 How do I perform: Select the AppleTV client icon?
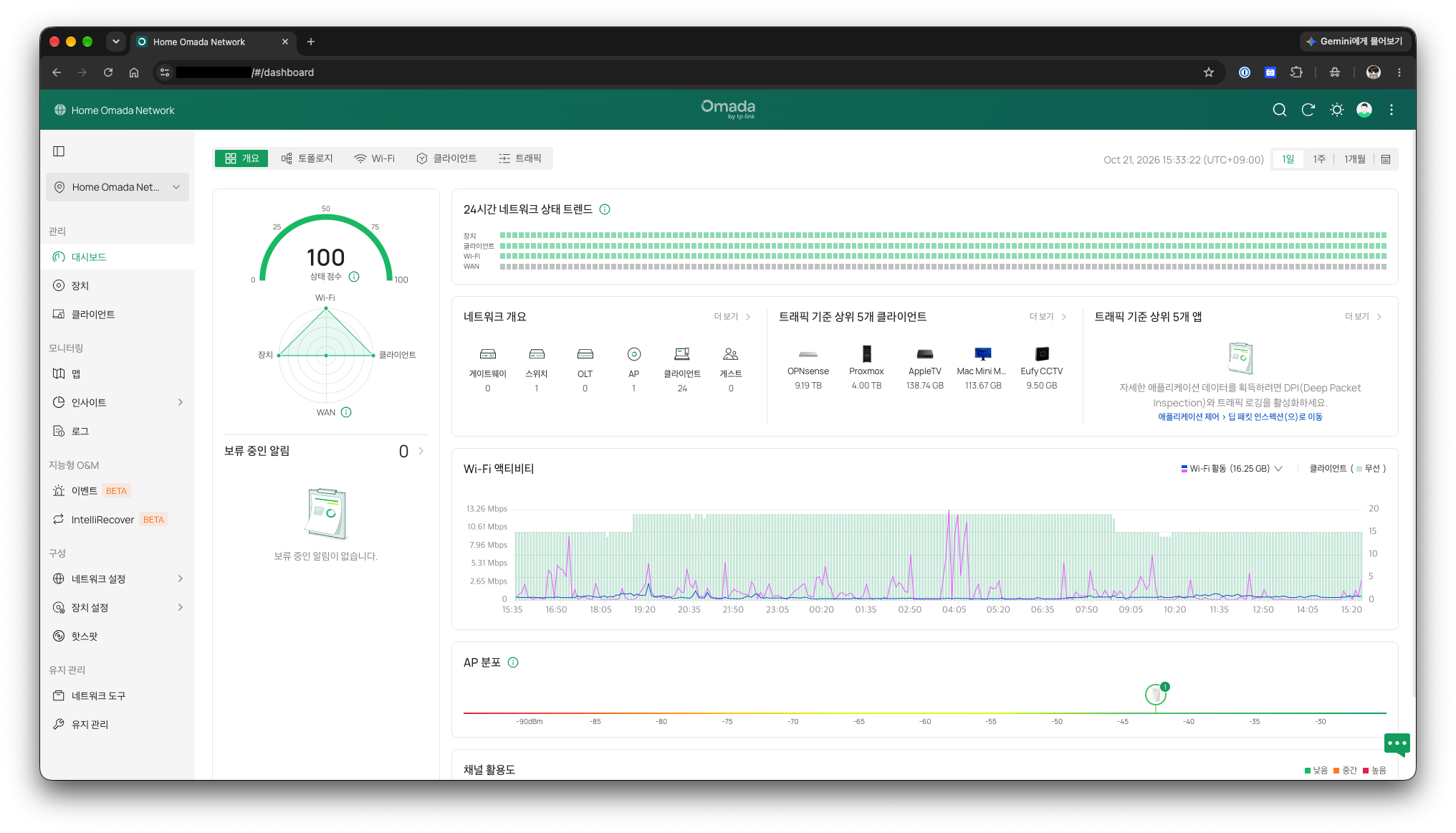tap(925, 353)
